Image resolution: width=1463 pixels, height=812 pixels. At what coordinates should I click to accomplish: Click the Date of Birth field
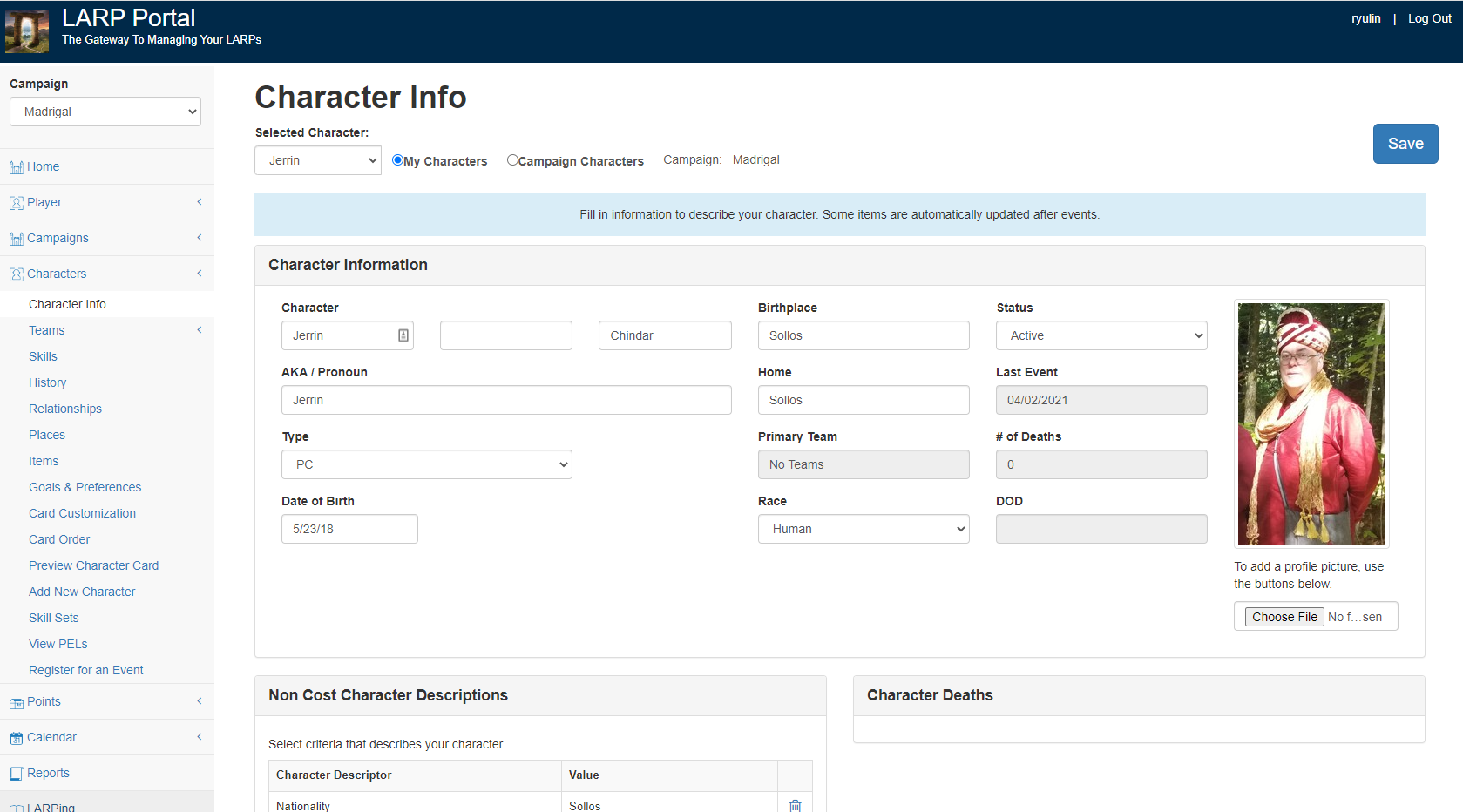tap(349, 529)
